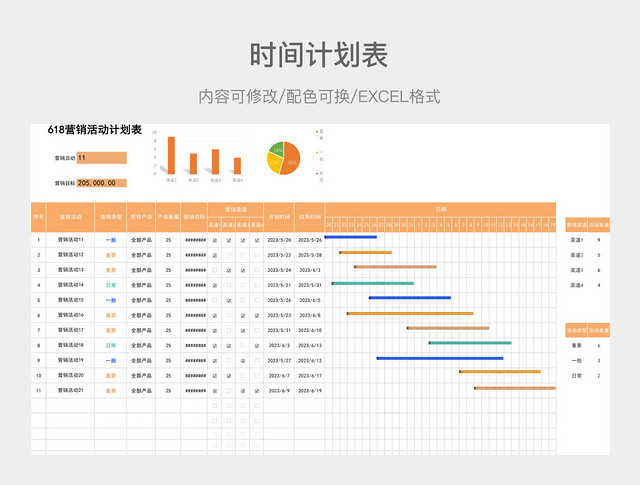The width and height of the screenshot is (640, 485).
Task: Select the 营销活动16 name cell
Action: (x=71, y=315)
